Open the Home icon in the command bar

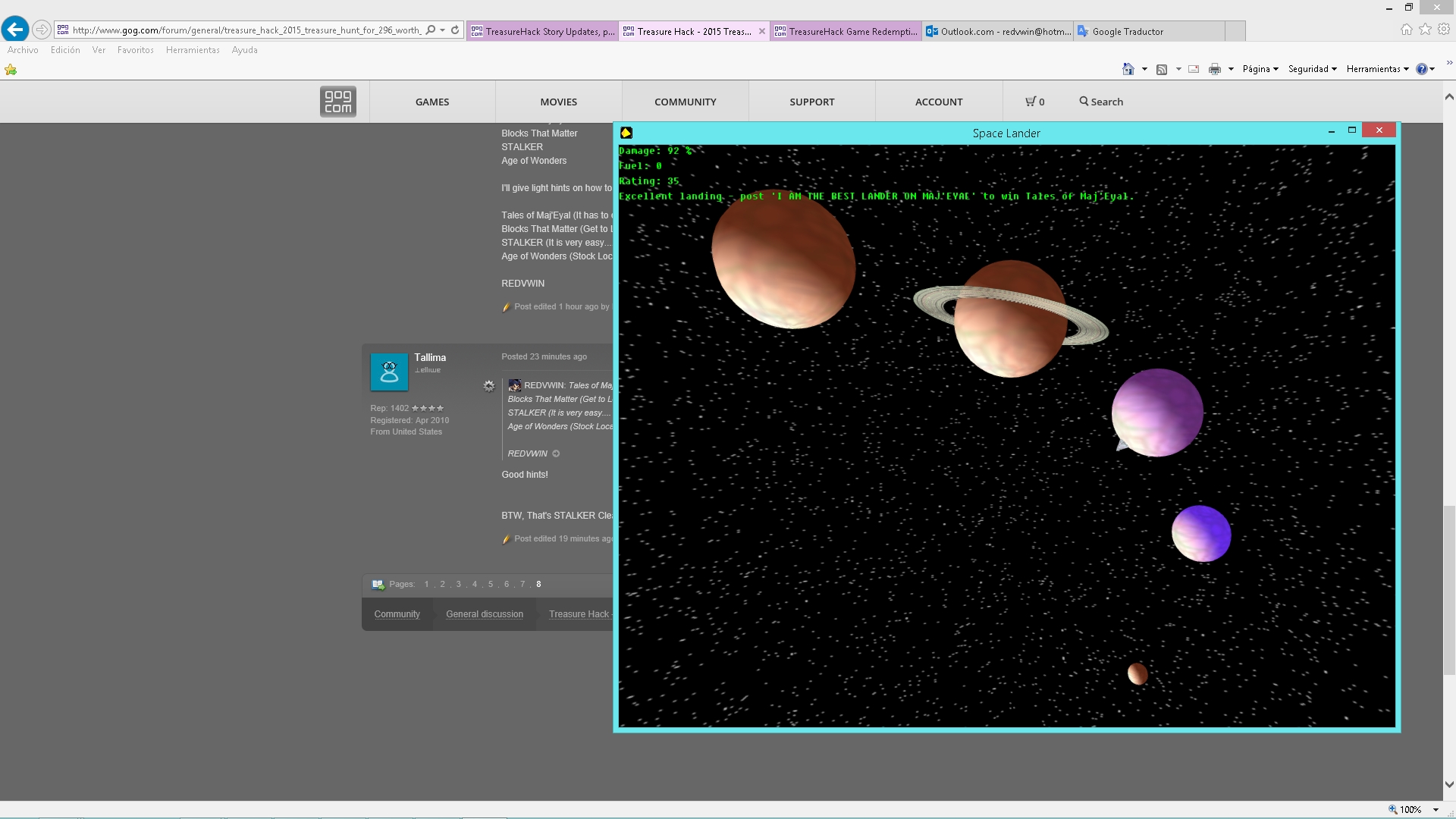coord(1128,69)
